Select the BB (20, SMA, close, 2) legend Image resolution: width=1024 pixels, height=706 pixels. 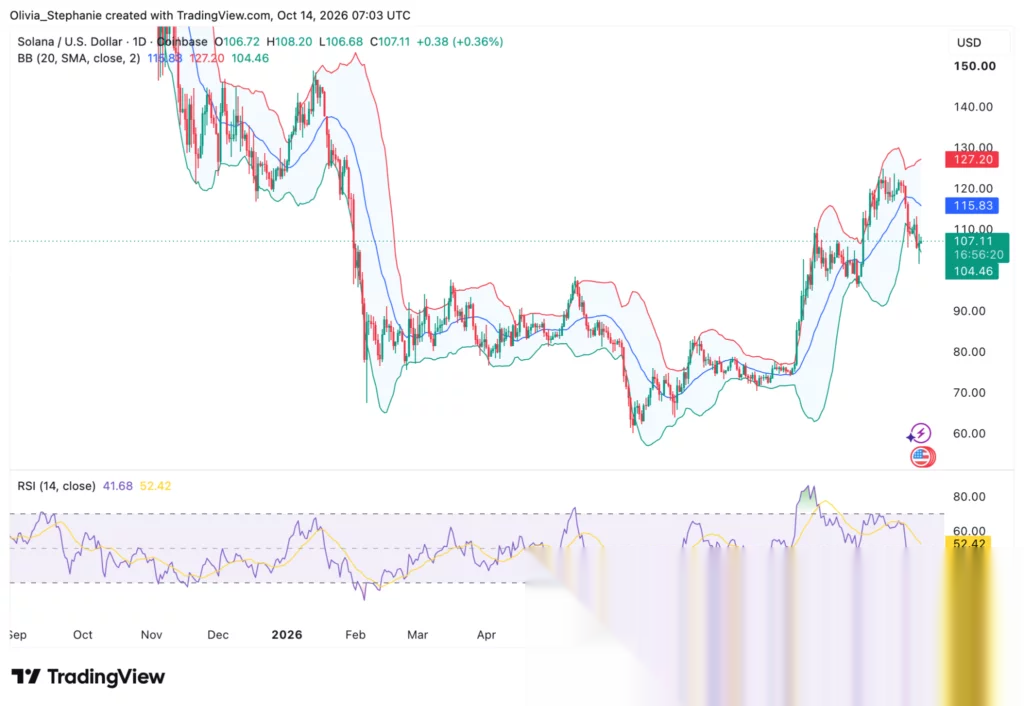(78, 58)
